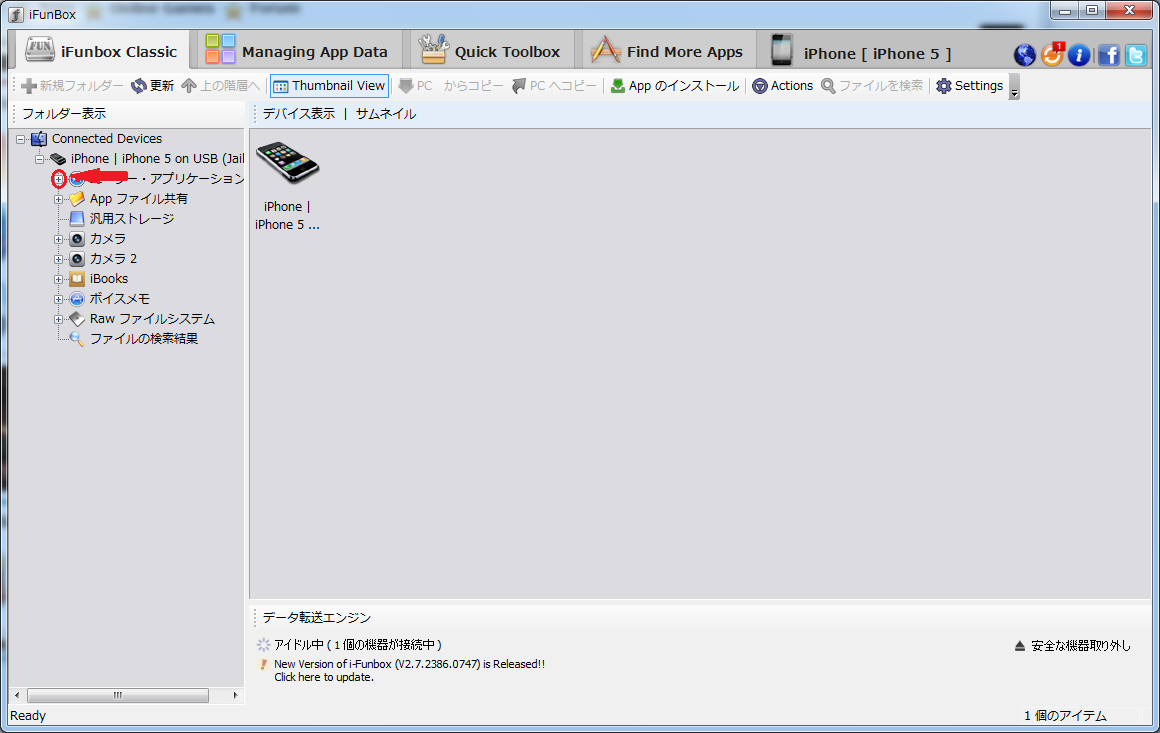Collapse the iPhone 5 on USB node
The height and width of the screenshot is (733, 1160).
coord(39,159)
